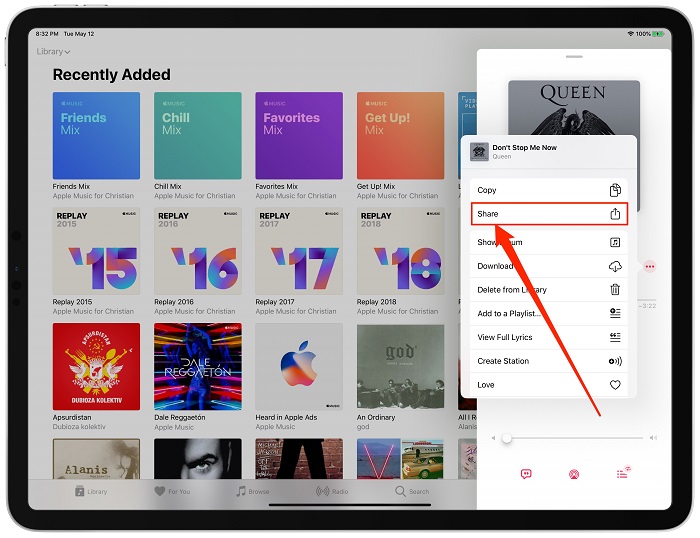Click the Search magnifier icon
Screen dimensions: 700x538
pyautogui.click(x=400, y=491)
